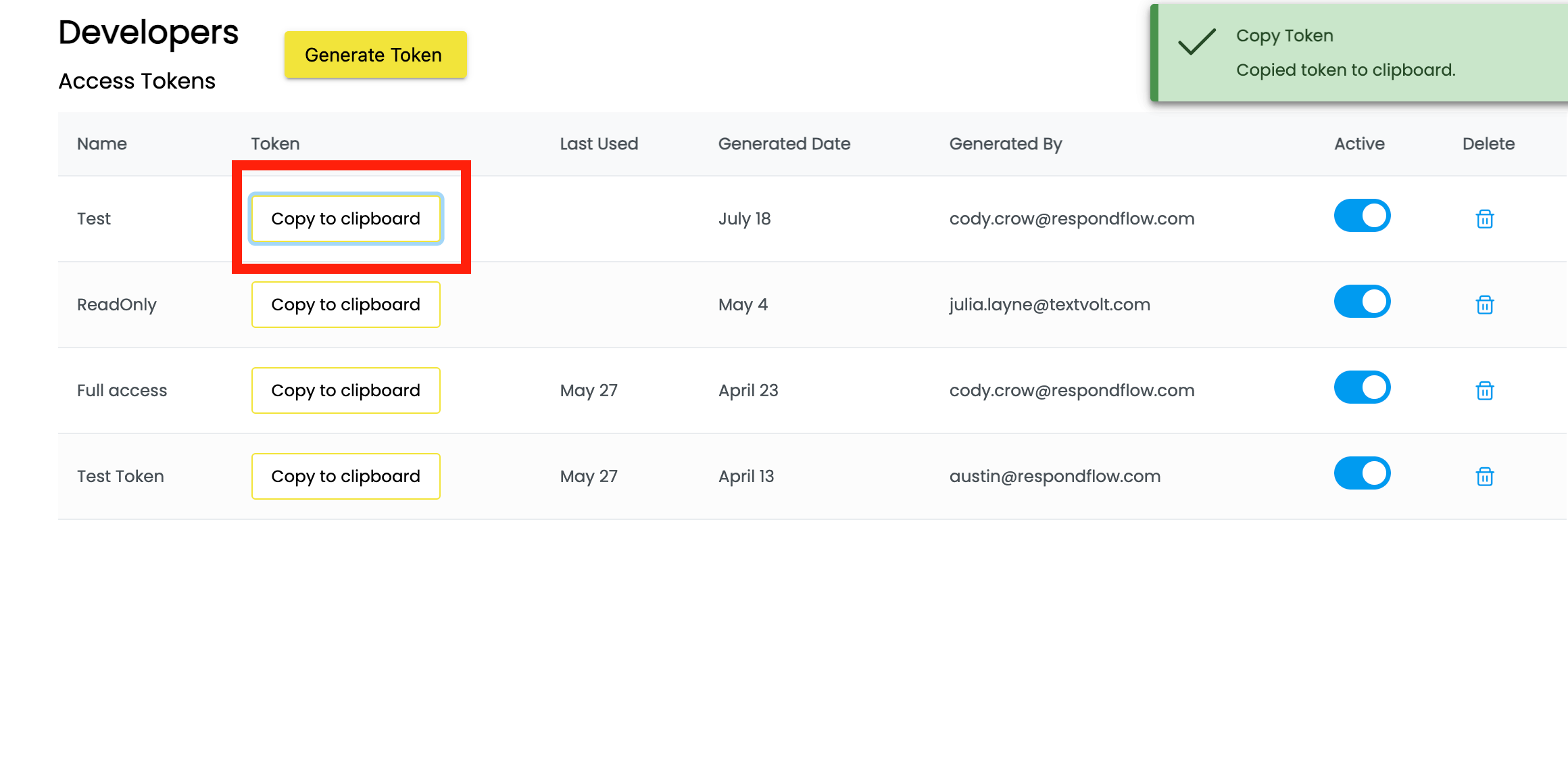Image resolution: width=1568 pixels, height=760 pixels.
Task: Copy the Test Token row's token
Action: coord(346,476)
